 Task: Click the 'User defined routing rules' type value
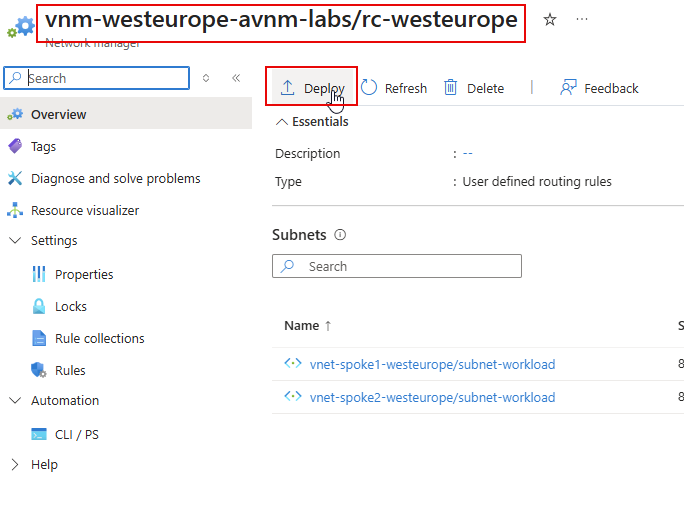click(537, 182)
